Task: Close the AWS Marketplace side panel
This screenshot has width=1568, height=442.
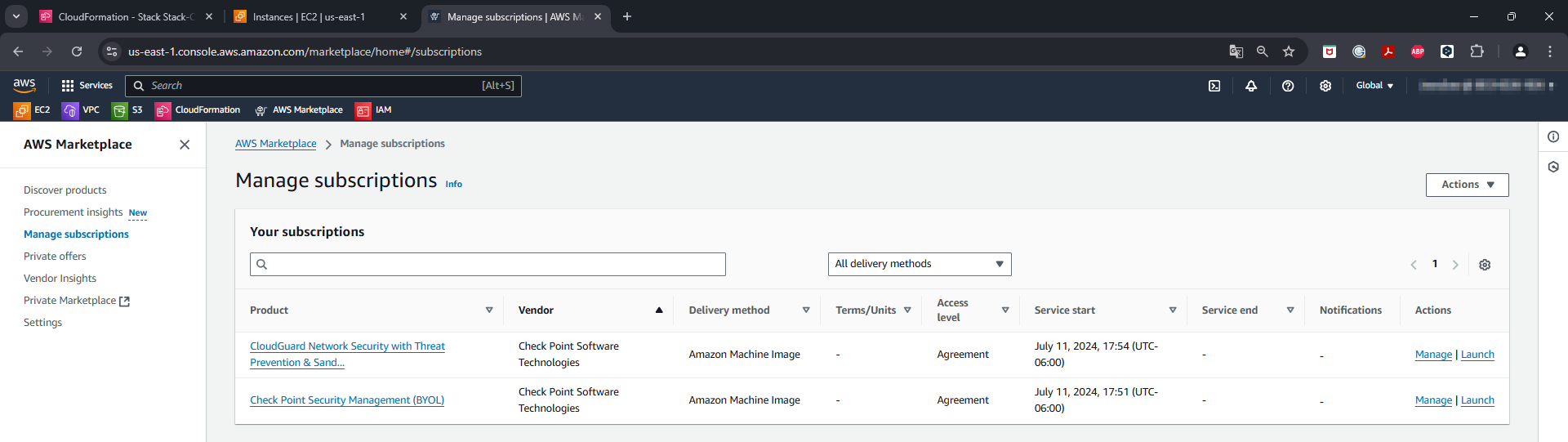Action: (x=185, y=145)
